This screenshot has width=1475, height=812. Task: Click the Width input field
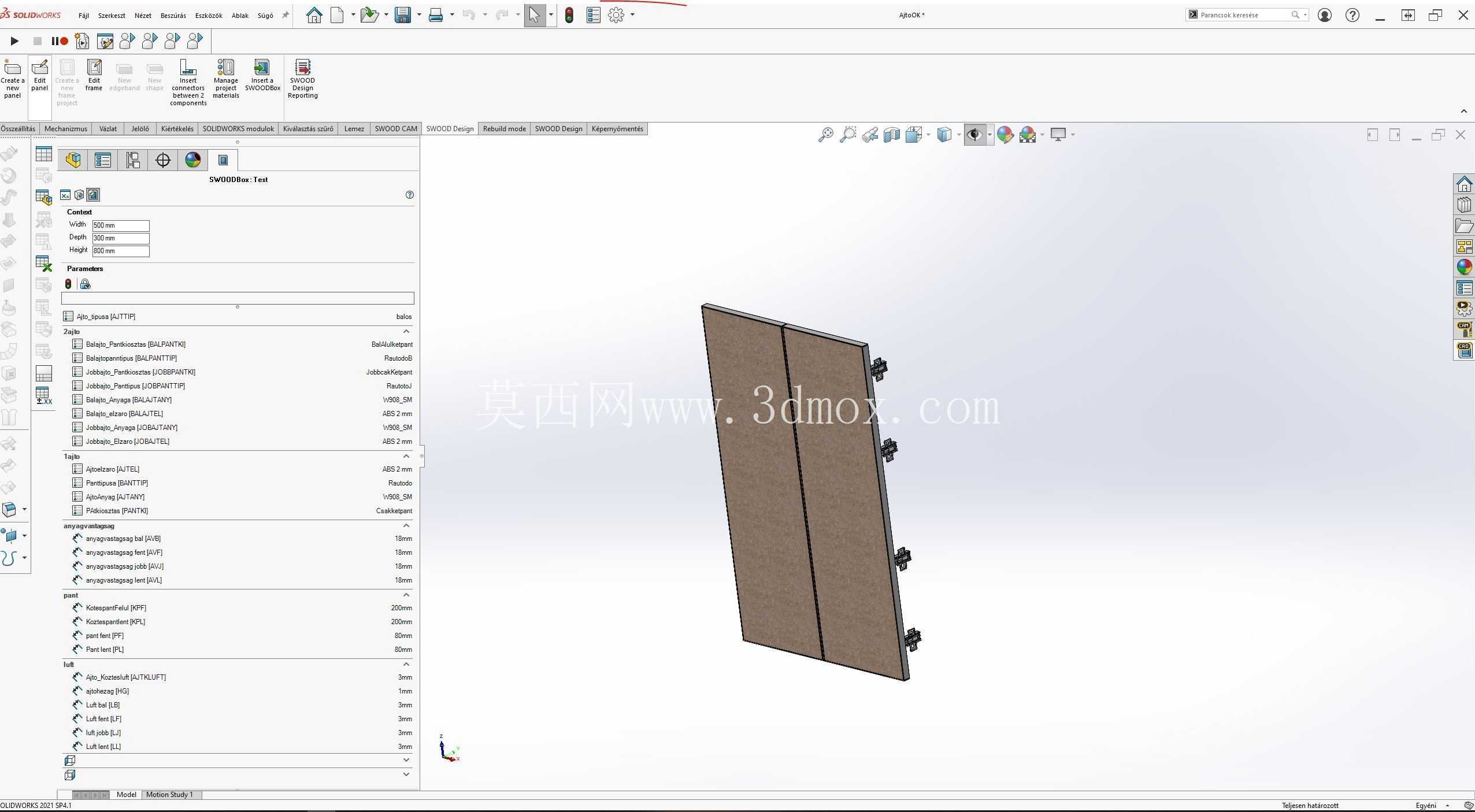[121, 225]
